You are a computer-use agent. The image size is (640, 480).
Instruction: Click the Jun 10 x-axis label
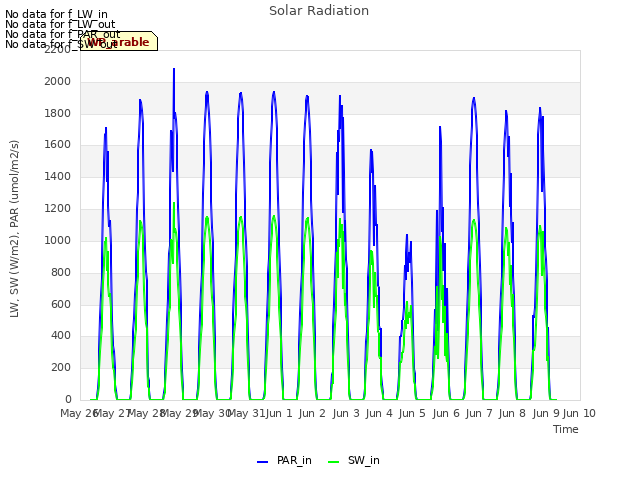[579, 413]
